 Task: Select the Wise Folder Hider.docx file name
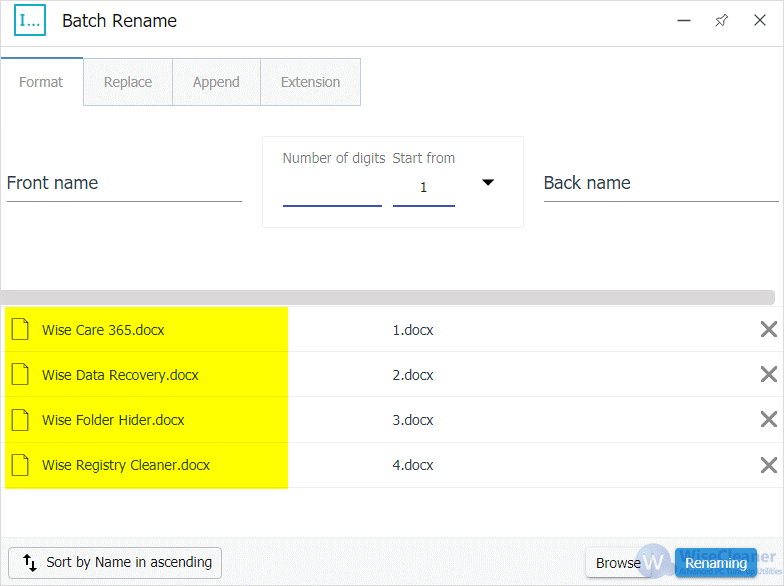pyautogui.click(x=113, y=420)
